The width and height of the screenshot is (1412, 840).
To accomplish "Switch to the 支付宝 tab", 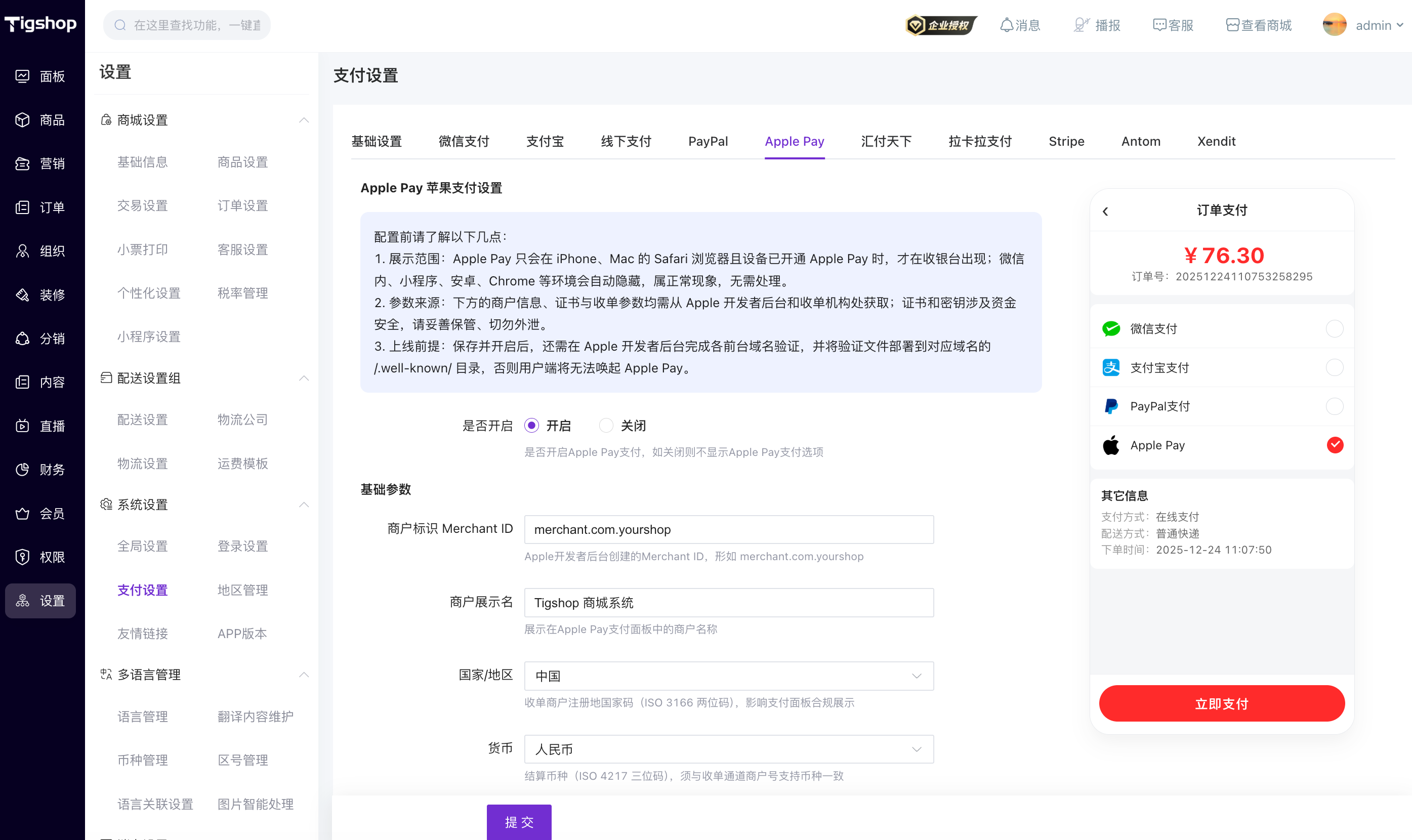I will (545, 141).
